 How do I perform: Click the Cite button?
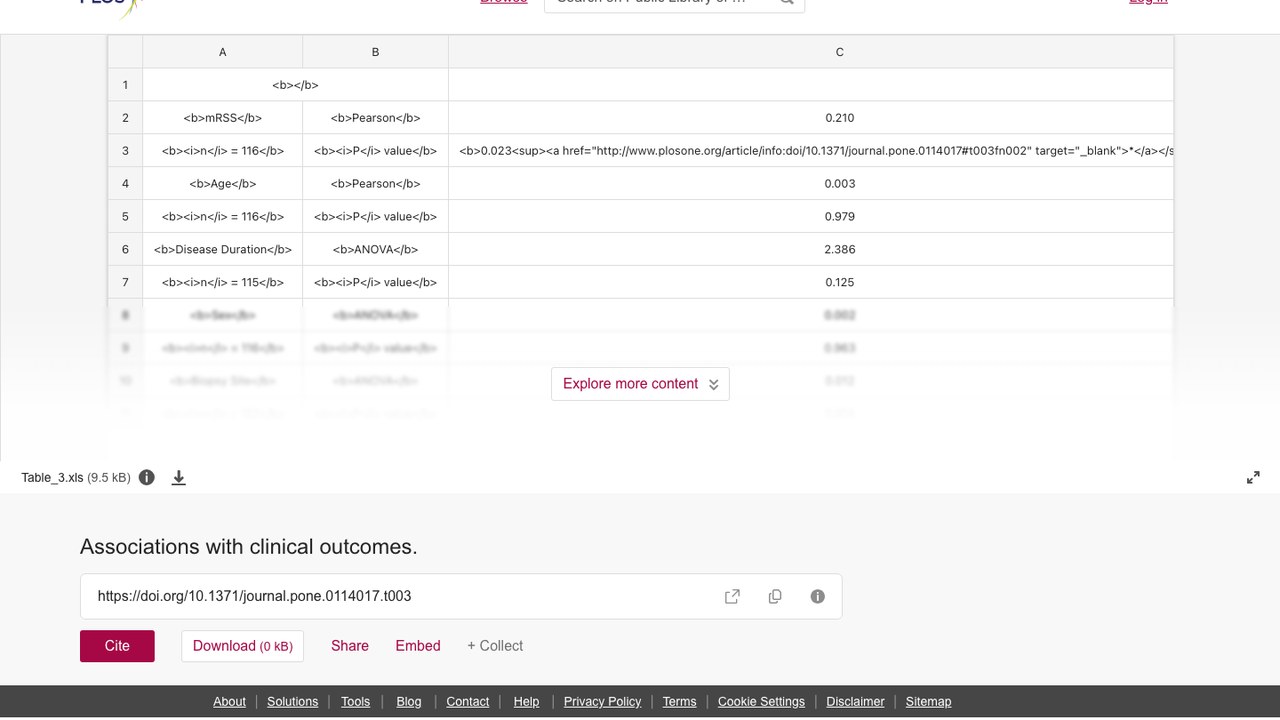point(117,646)
